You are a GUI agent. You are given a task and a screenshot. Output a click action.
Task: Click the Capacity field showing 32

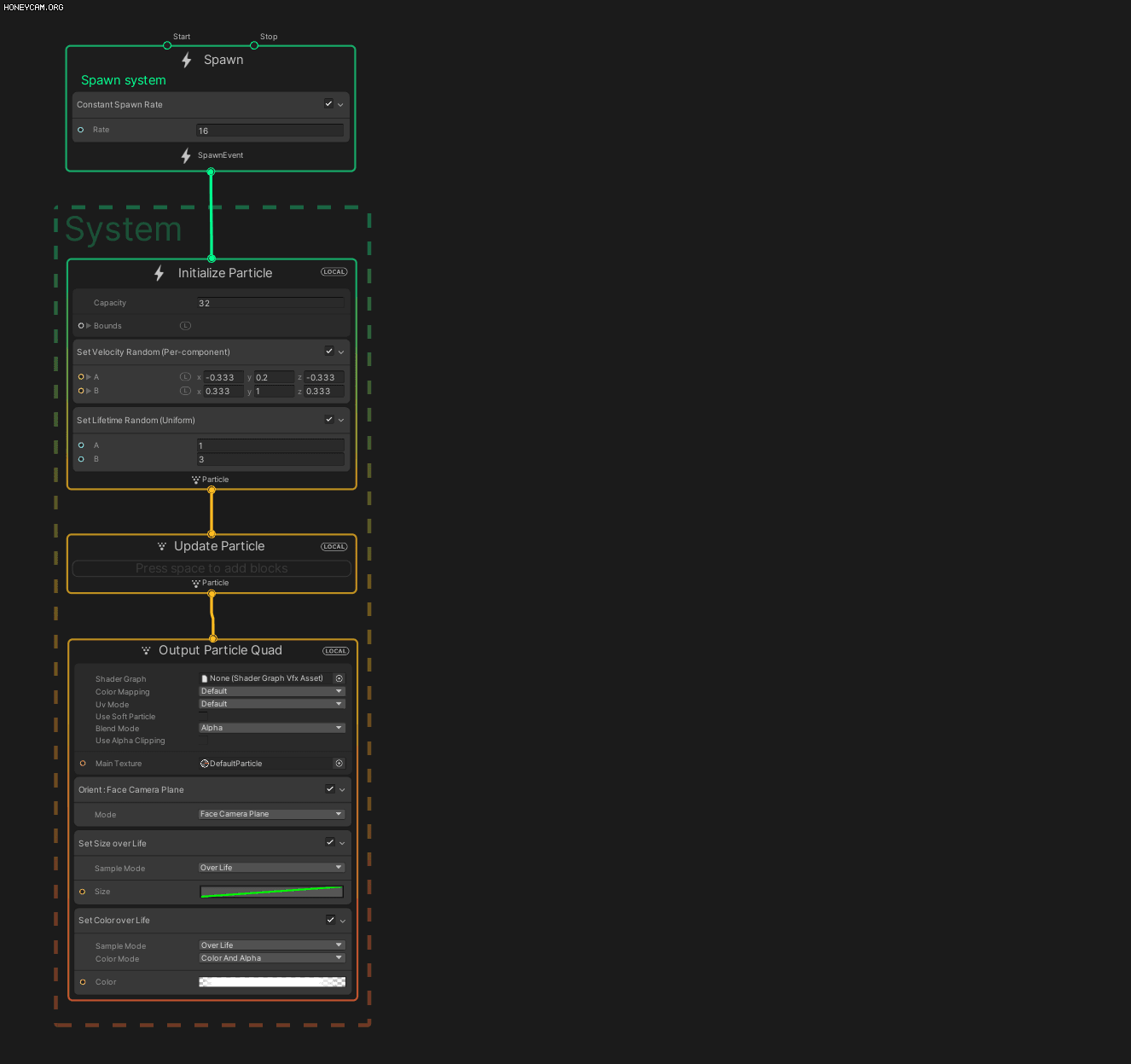[271, 303]
